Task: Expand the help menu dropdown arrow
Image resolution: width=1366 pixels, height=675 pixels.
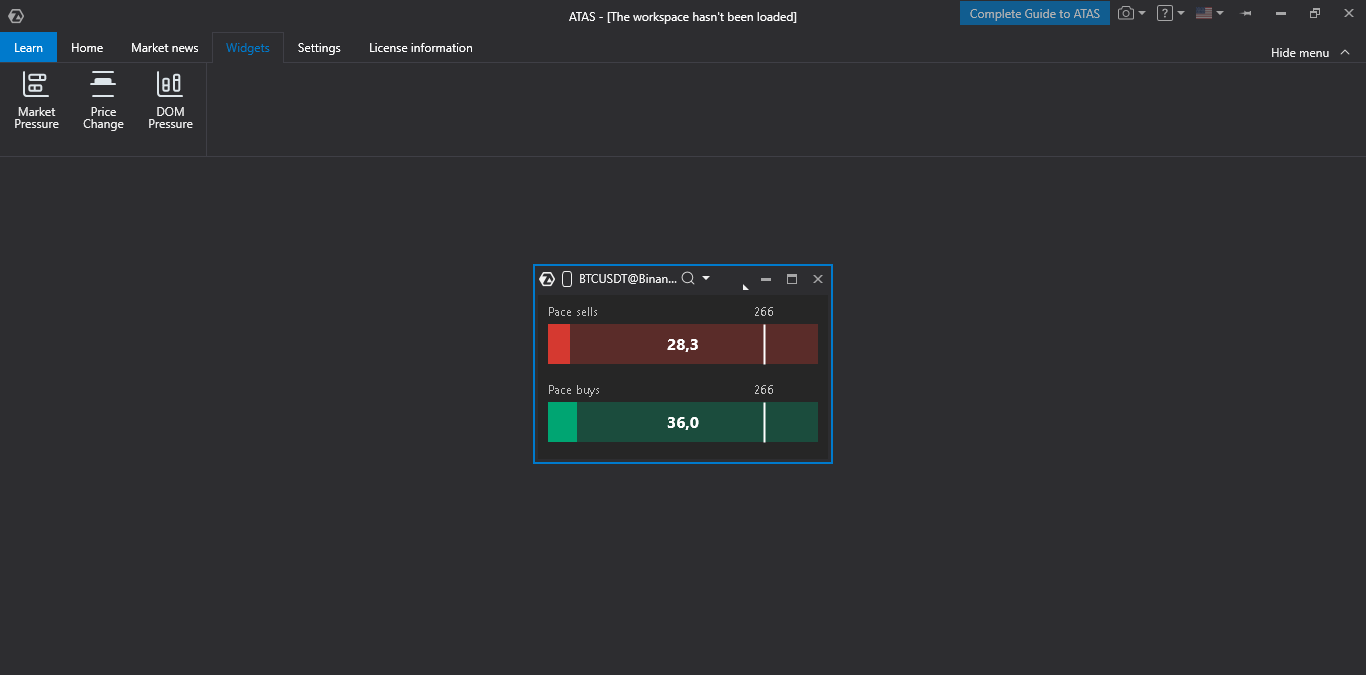Action: coord(1181,13)
